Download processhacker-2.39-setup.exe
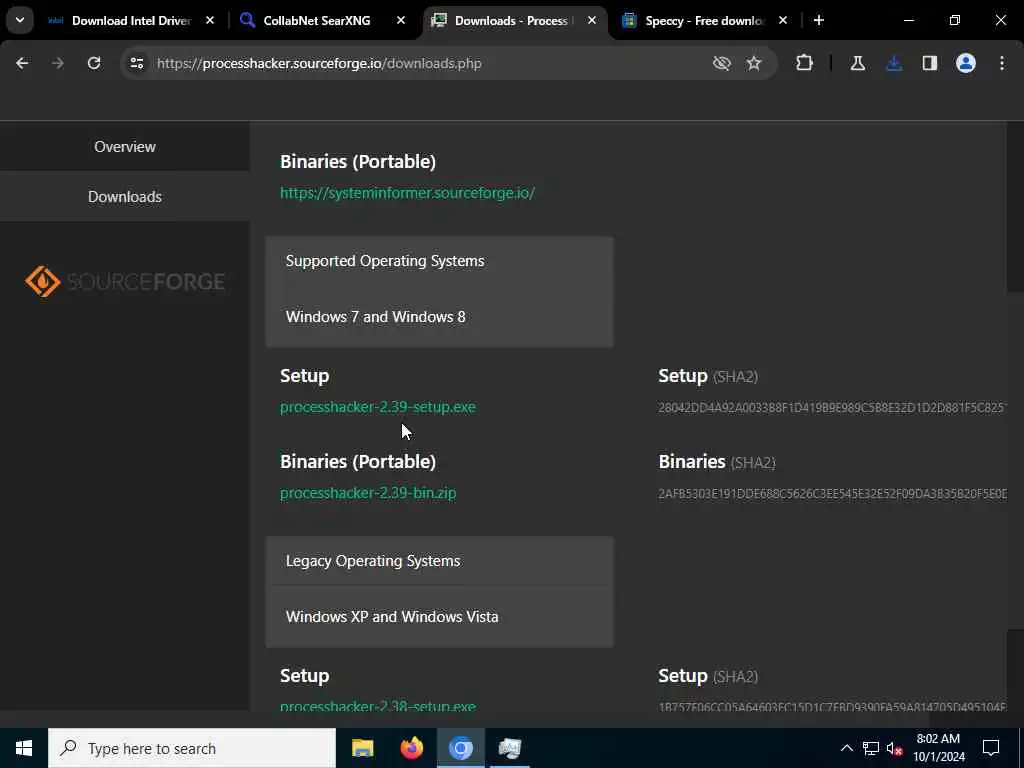 pyautogui.click(x=378, y=407)
